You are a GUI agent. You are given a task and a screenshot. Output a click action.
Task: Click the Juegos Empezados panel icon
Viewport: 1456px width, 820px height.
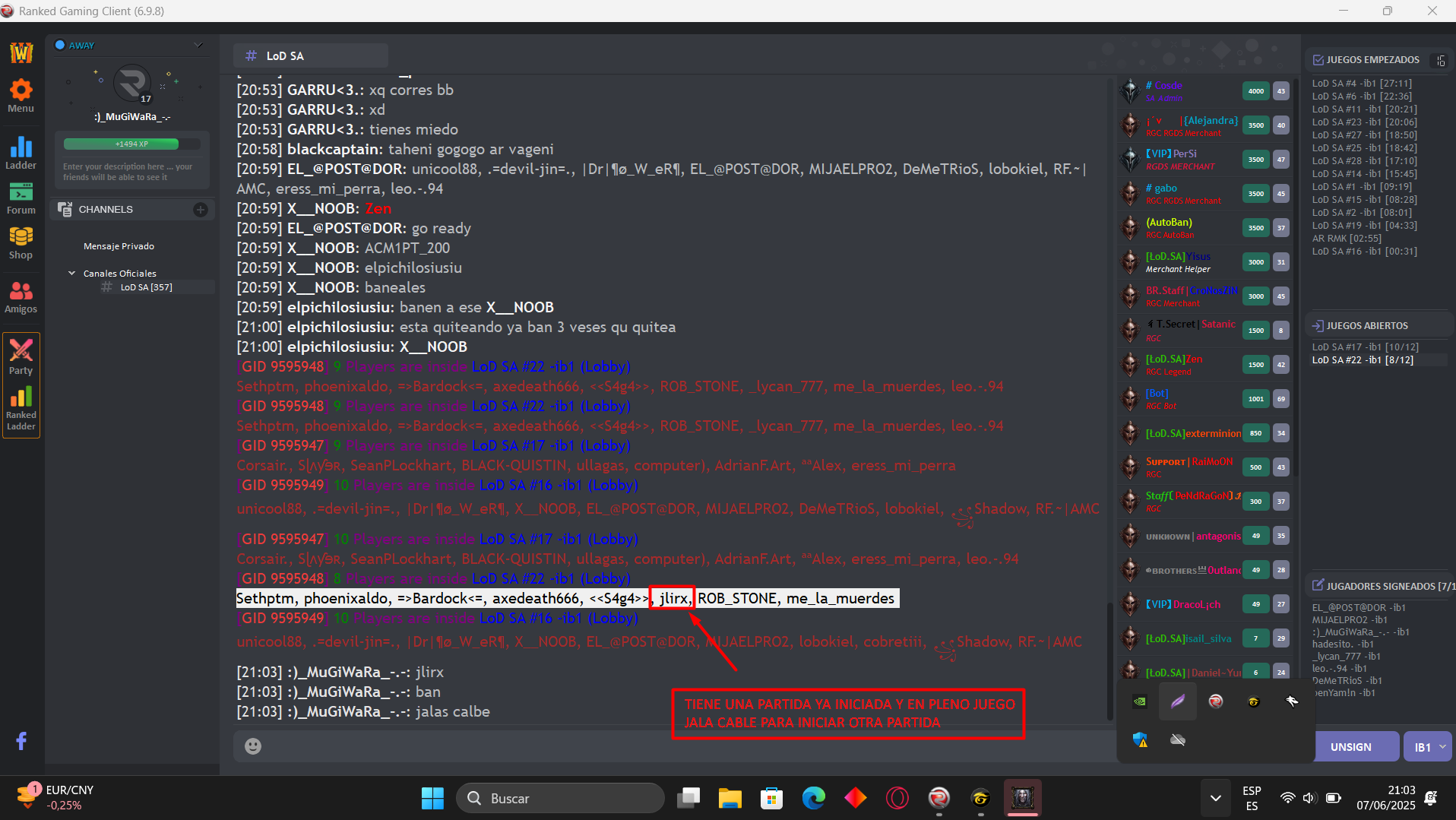[1318, 59]
